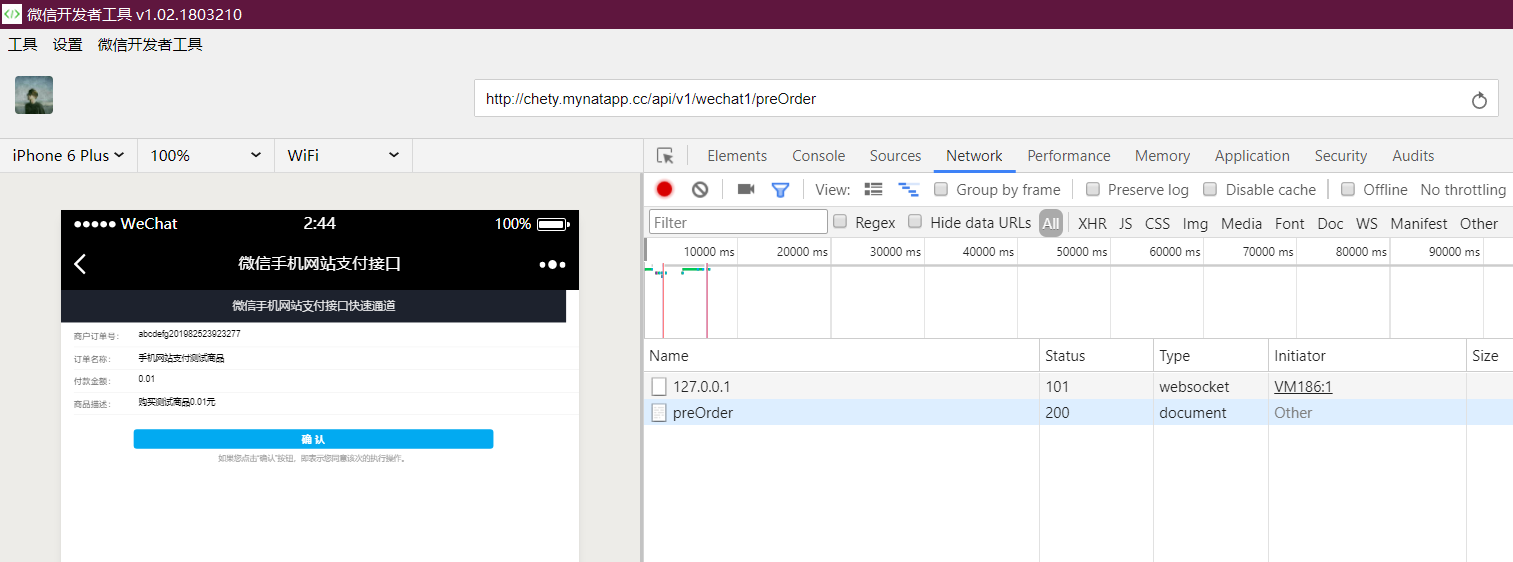Click the blue 确认 confirm button
Viewport: 1513px width, 562px height.
coord(313,439)
